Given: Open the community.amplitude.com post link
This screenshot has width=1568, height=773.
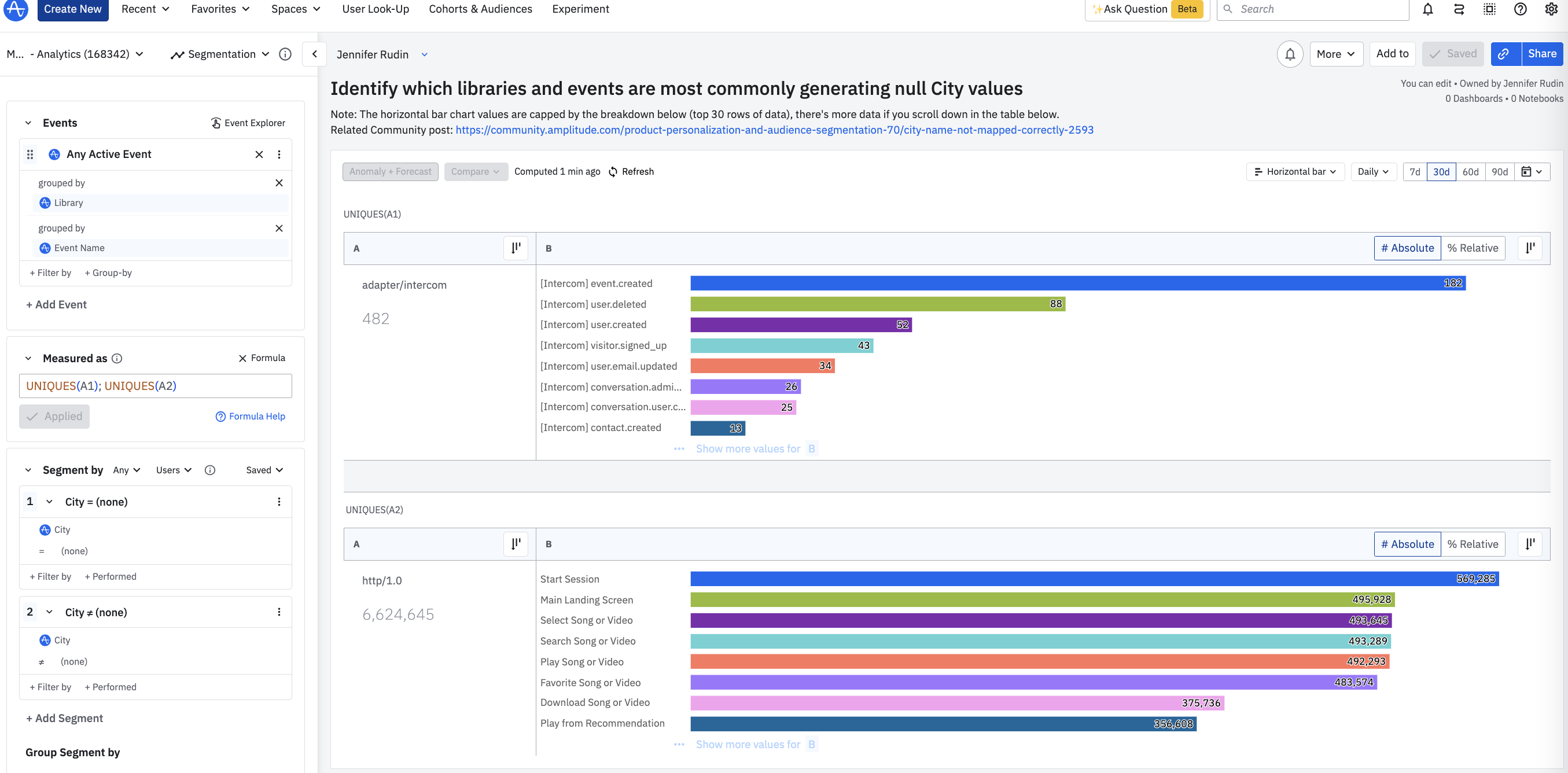Looking at the screenshot, I should click(774, 130).
